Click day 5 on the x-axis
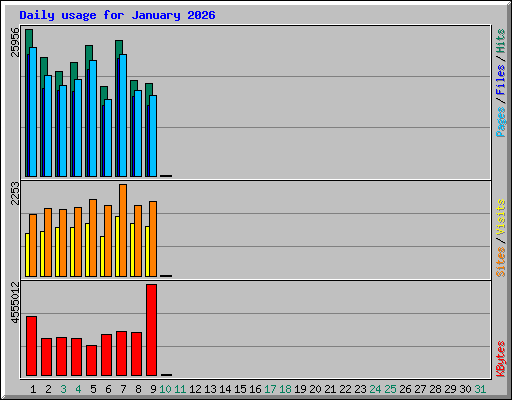The width and height of the screenshot is (512, 400). click(x=93, y=389)
